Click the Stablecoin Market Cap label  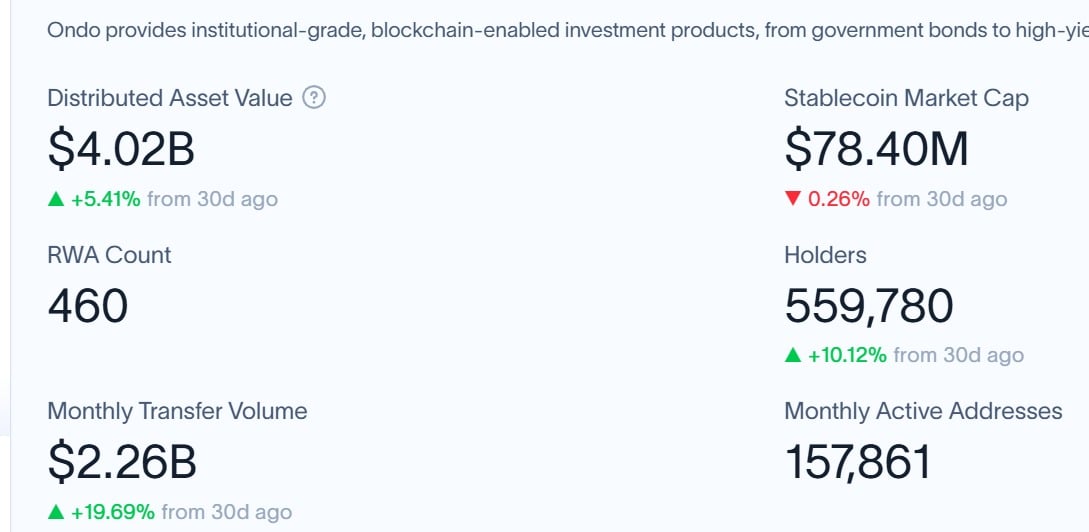point(906,99)
